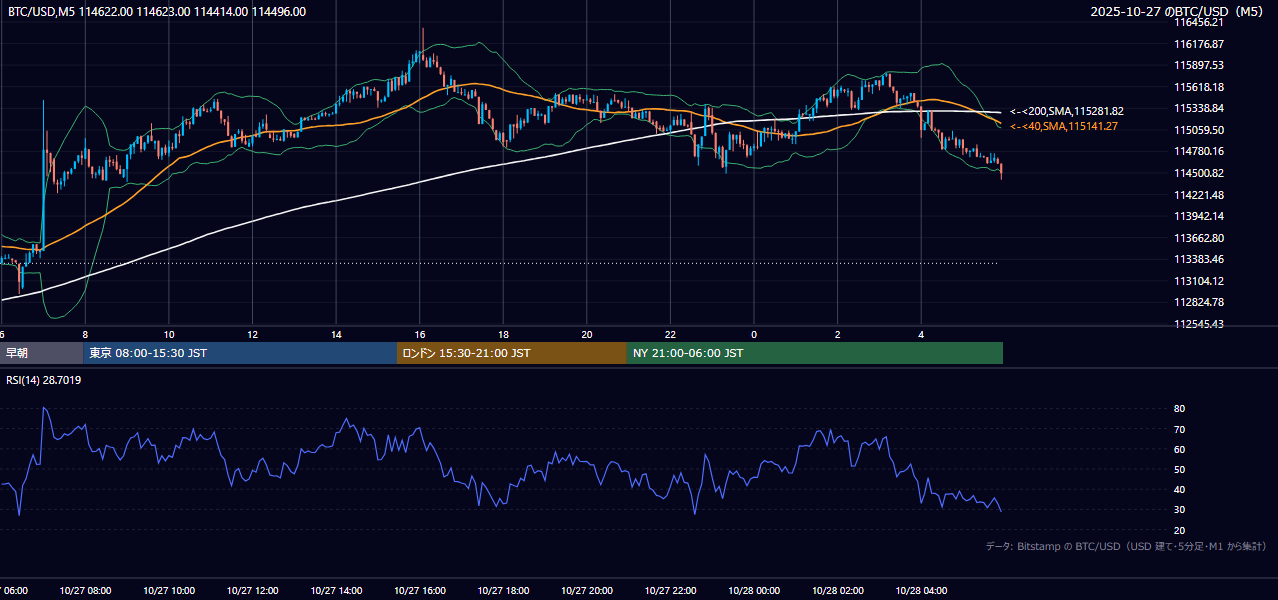Click price axis value 113383.46
Viewport: 1278px width, 600px height.
1199,259
